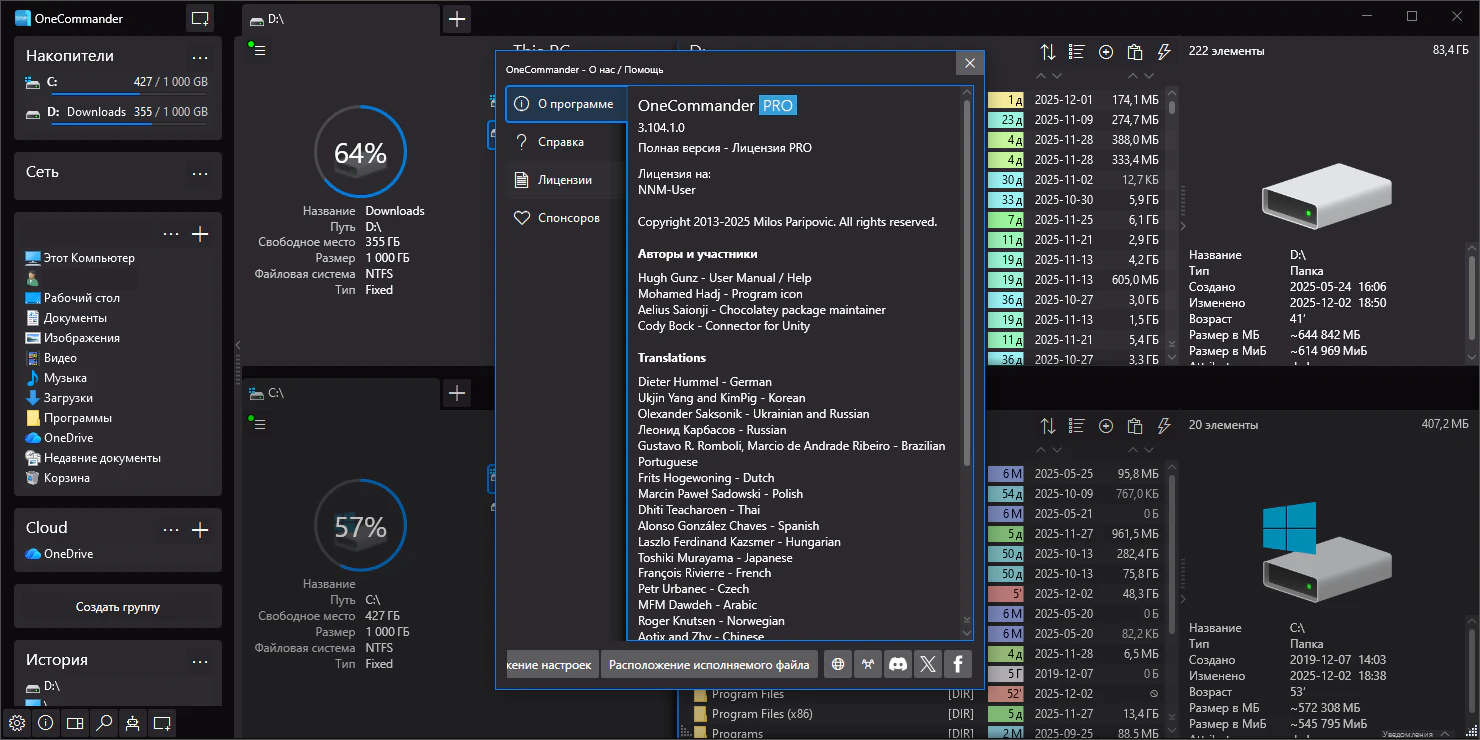Toggle the panel layout icon in bottom toolbar

[x=74, y=722]
